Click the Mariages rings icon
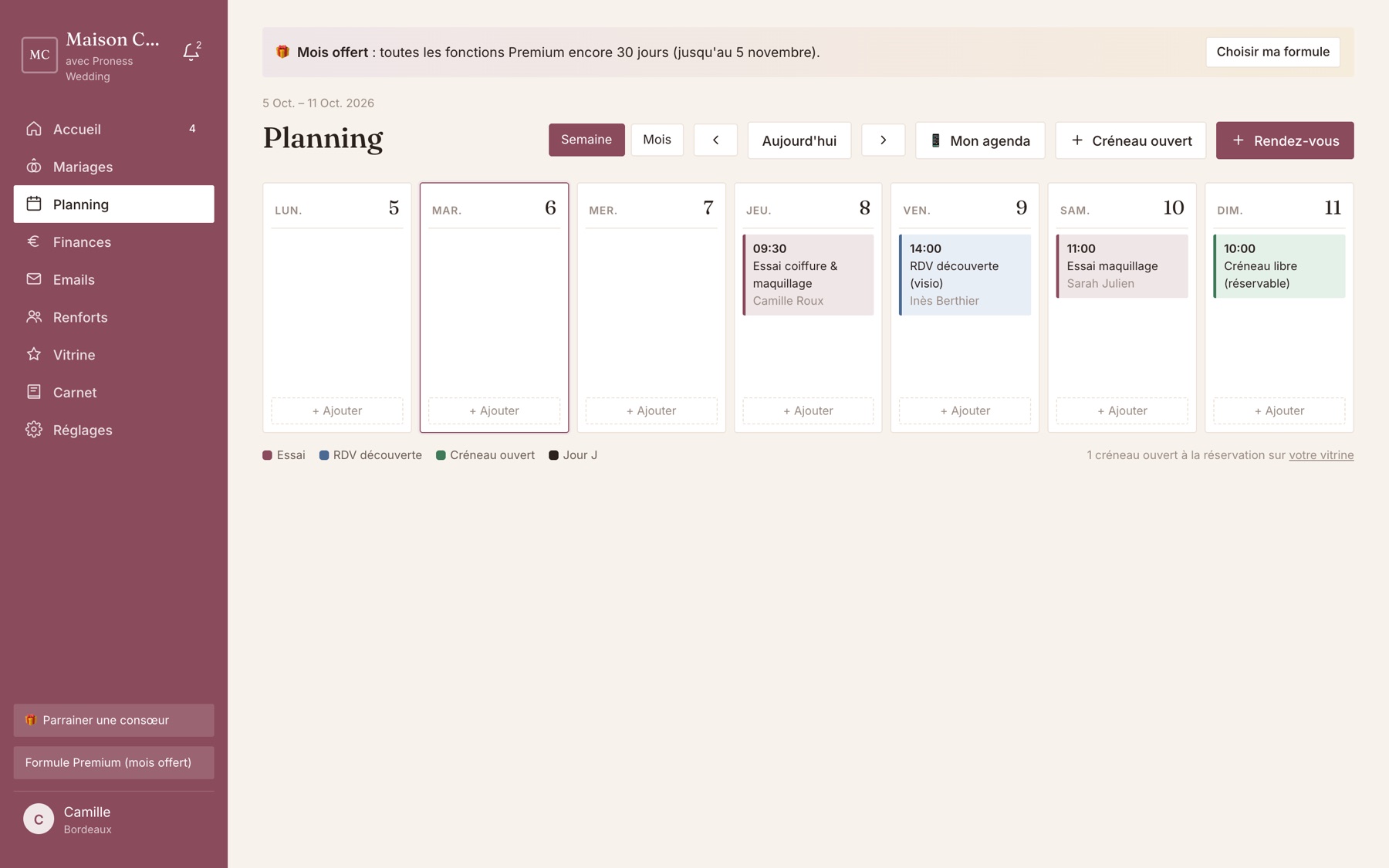This screenshot has width=1389, height=868. click(x=34, y=167)
